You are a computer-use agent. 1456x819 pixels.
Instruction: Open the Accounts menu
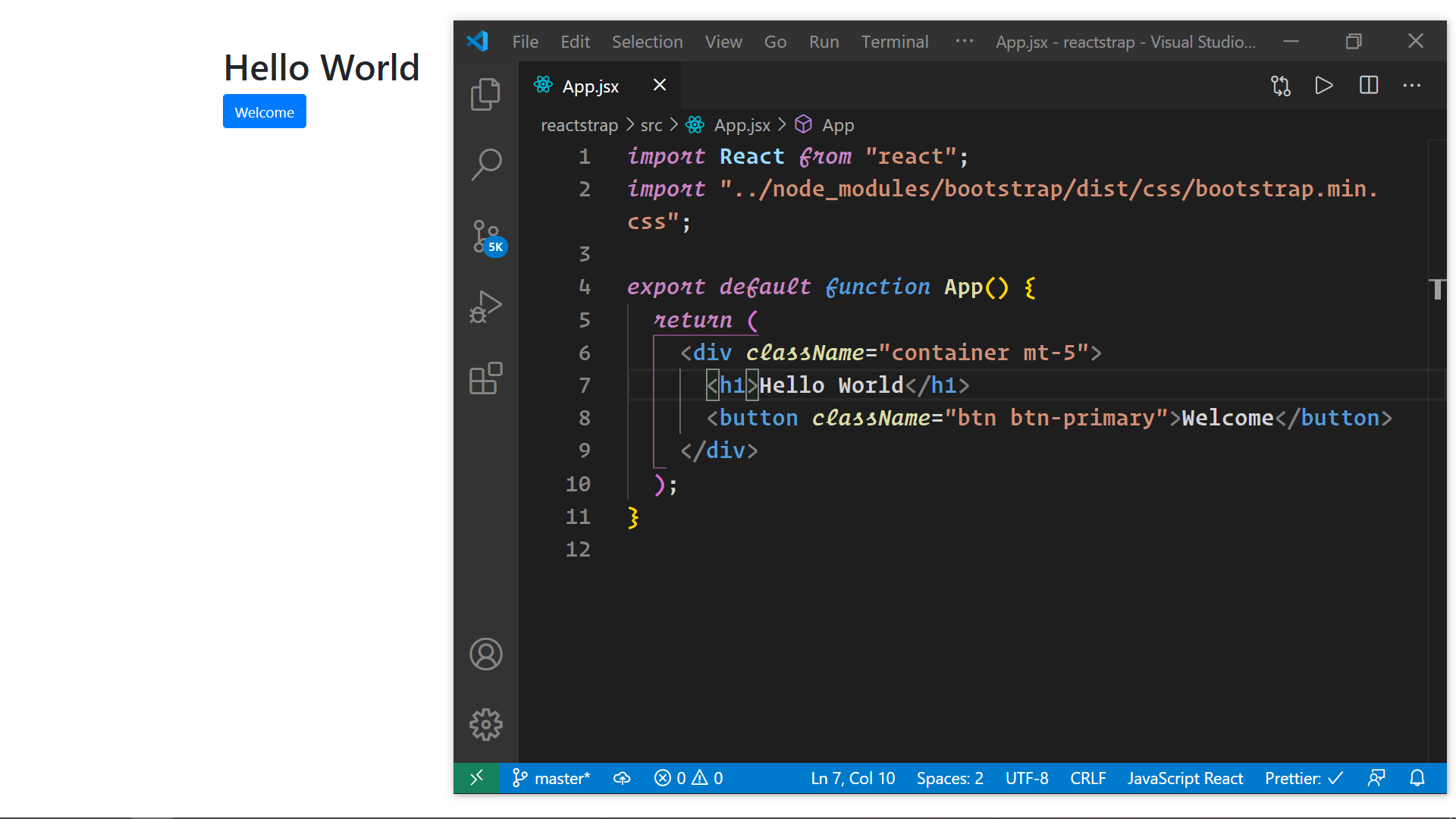pos(485,654)
